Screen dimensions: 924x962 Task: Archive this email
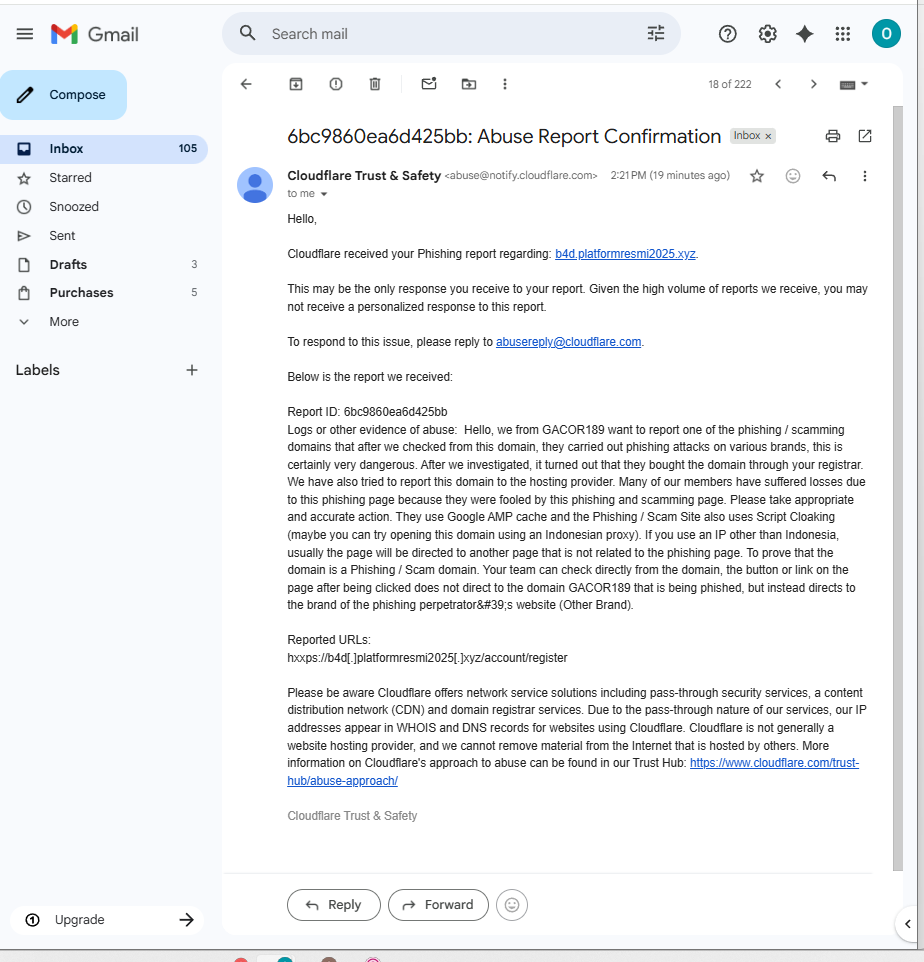(296, 84)
